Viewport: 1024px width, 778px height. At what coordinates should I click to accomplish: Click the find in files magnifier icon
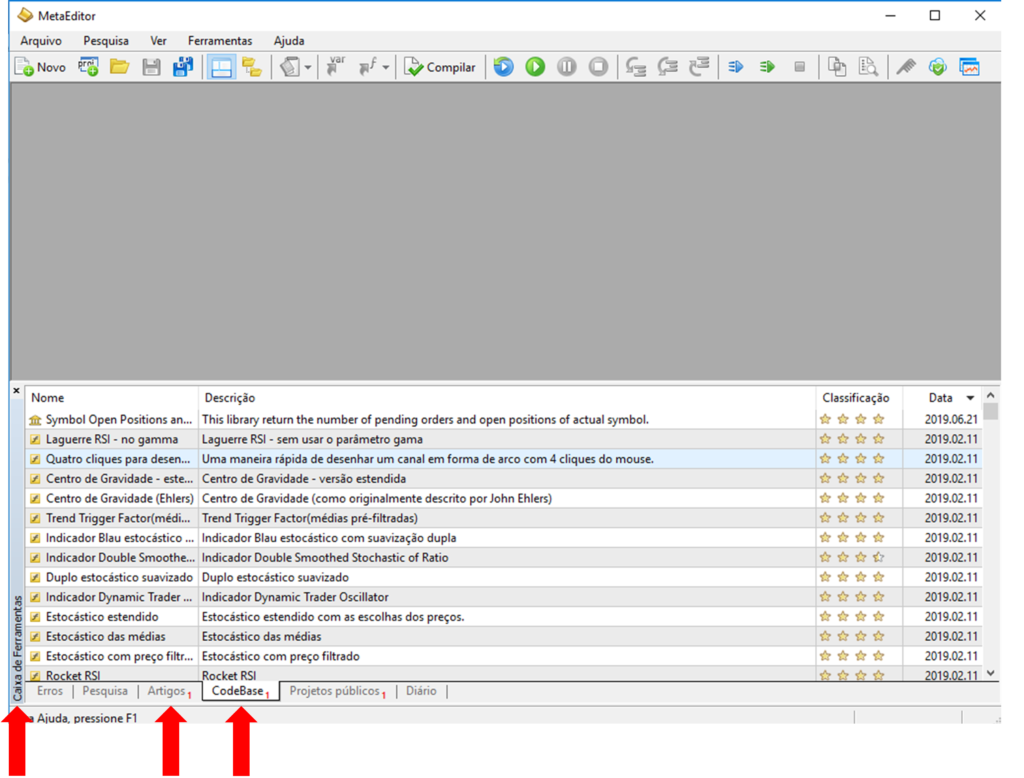point(868,67)
